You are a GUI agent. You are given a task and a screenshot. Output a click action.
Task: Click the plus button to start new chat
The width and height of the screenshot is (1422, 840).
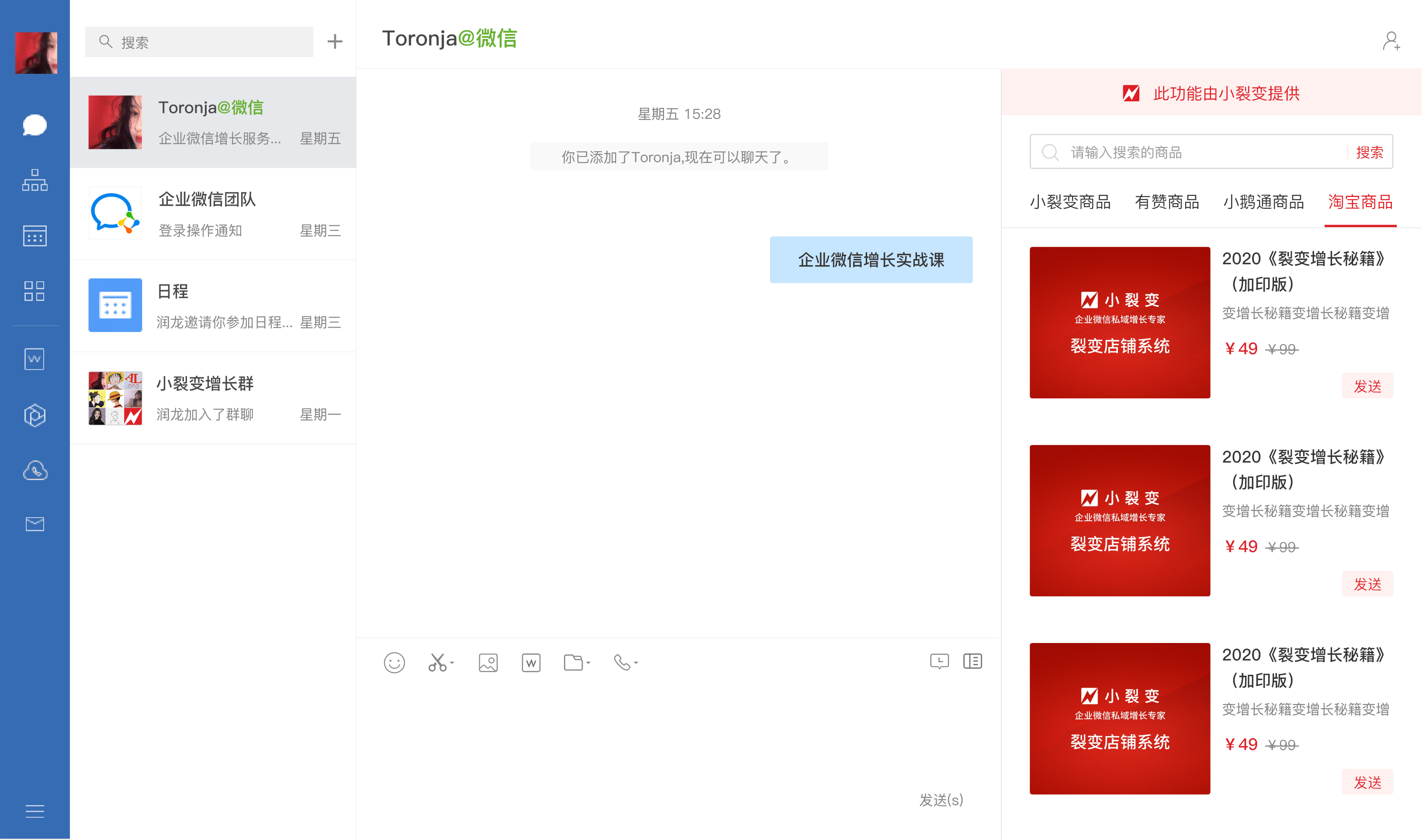pyautogui.click(x=335, y=41)
